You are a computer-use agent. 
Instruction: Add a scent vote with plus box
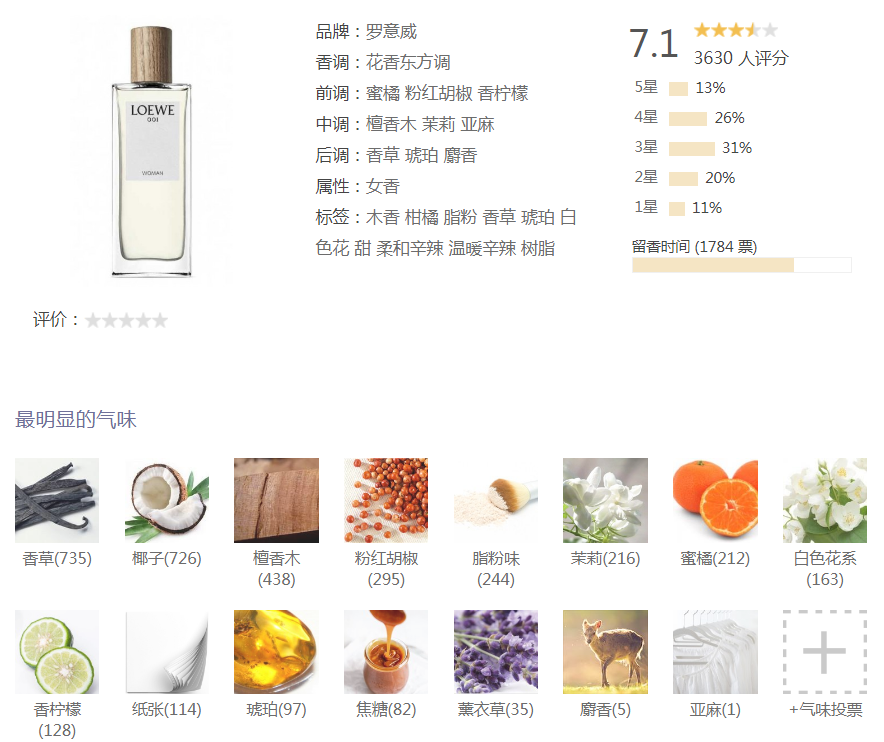click(825, 652)
